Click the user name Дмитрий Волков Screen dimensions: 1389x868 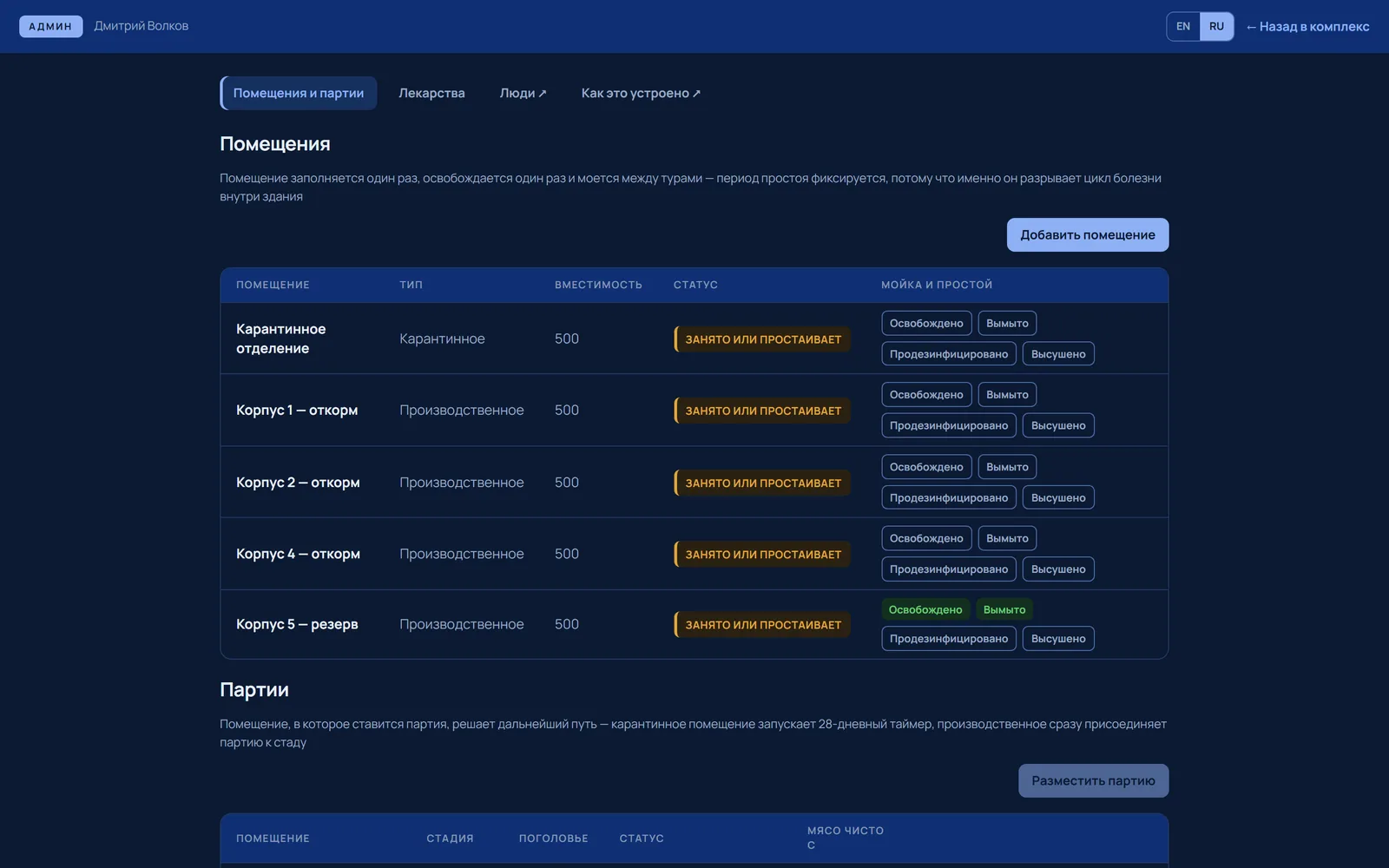click(x=141, y=26)
